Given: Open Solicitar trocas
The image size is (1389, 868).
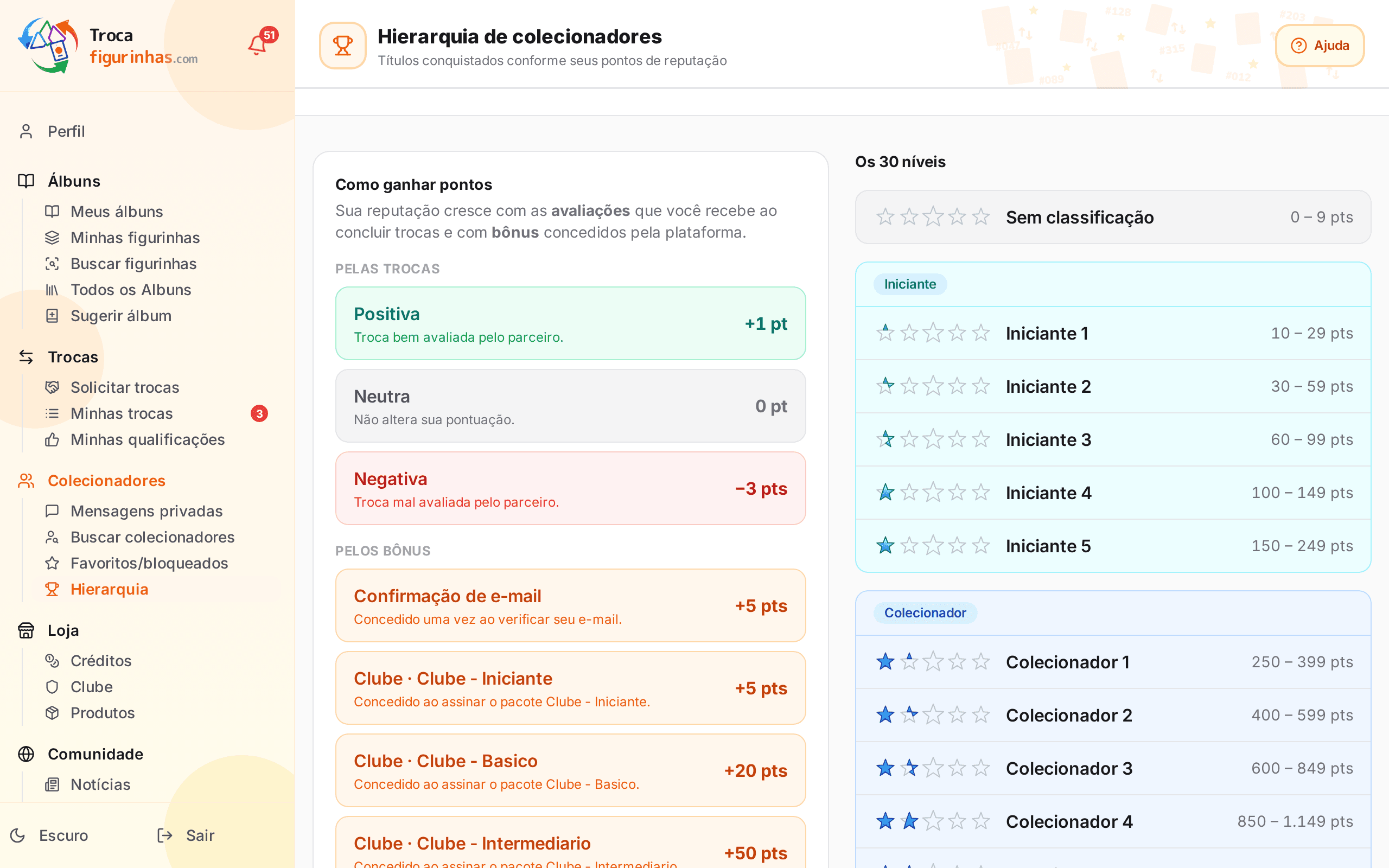Looking at the screenshot, I should pyautogui.click(x=125, y=387).
